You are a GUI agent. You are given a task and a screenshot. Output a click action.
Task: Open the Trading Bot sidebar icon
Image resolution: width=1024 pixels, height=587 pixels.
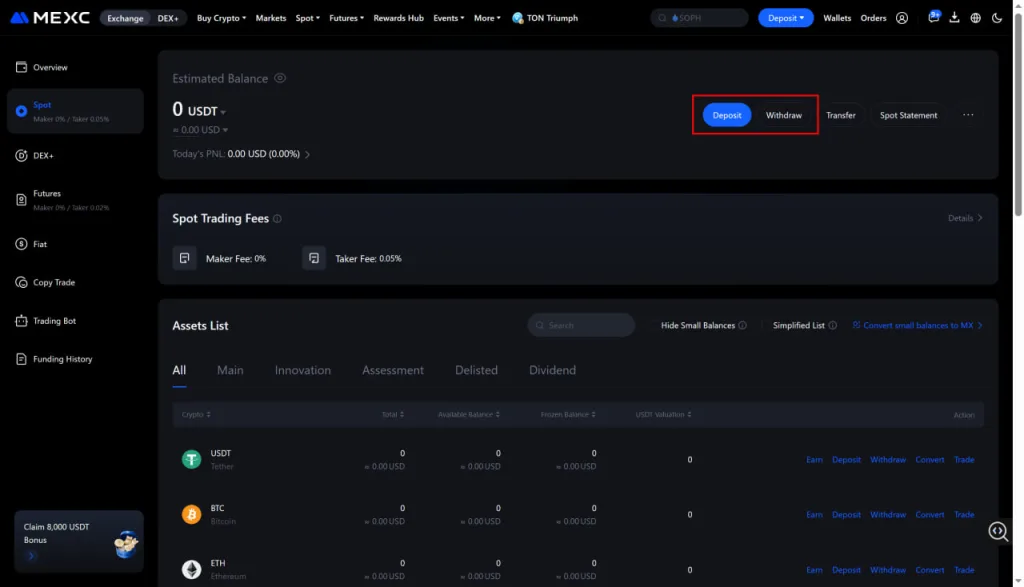pyautogui.click(x=22, y=321)
